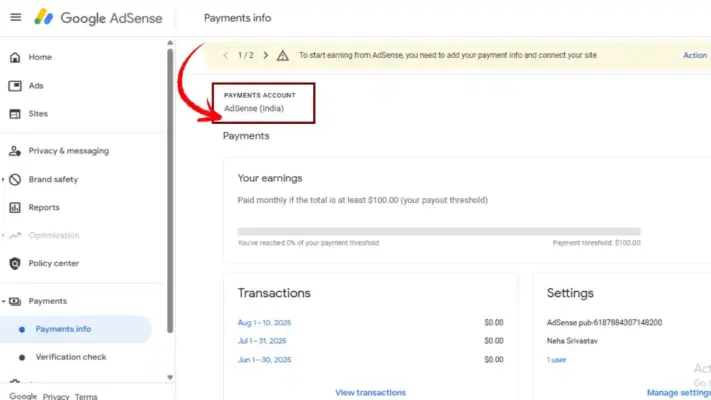Go to previous notification with left chevron
Viewport: 711px width, 400px height.
(x=225, y=55)
